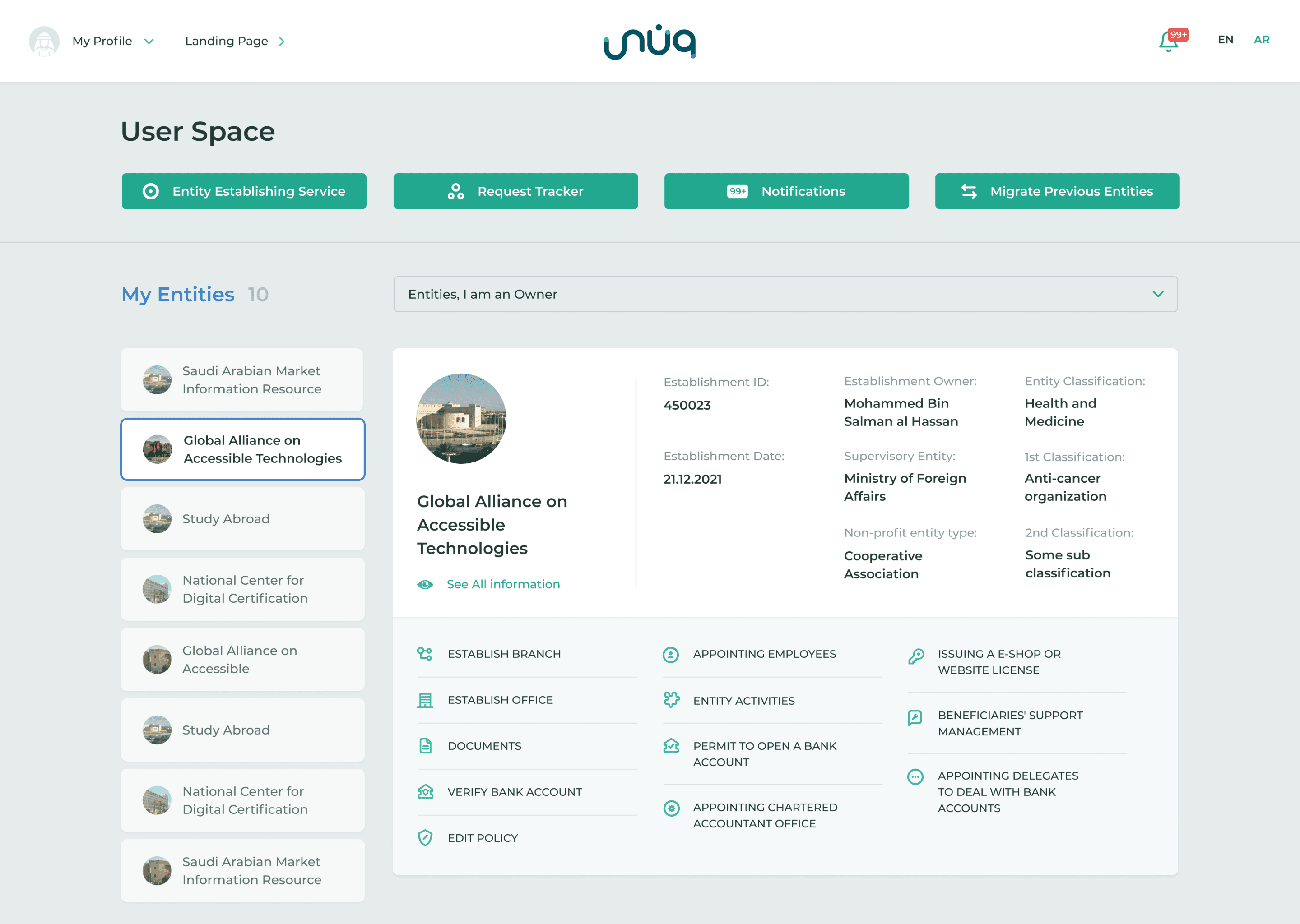Select the Global Alliance on Accessible entity card

point(242,660)
